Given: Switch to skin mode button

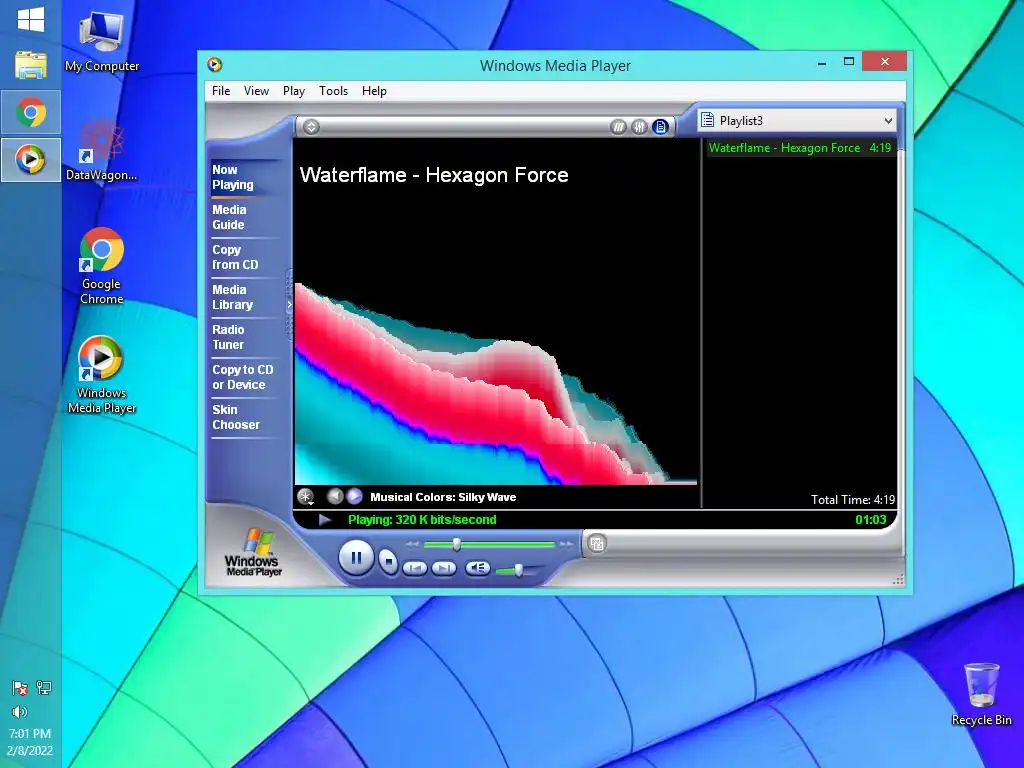Looking at the screenshot, I should [x=597, y=543].
